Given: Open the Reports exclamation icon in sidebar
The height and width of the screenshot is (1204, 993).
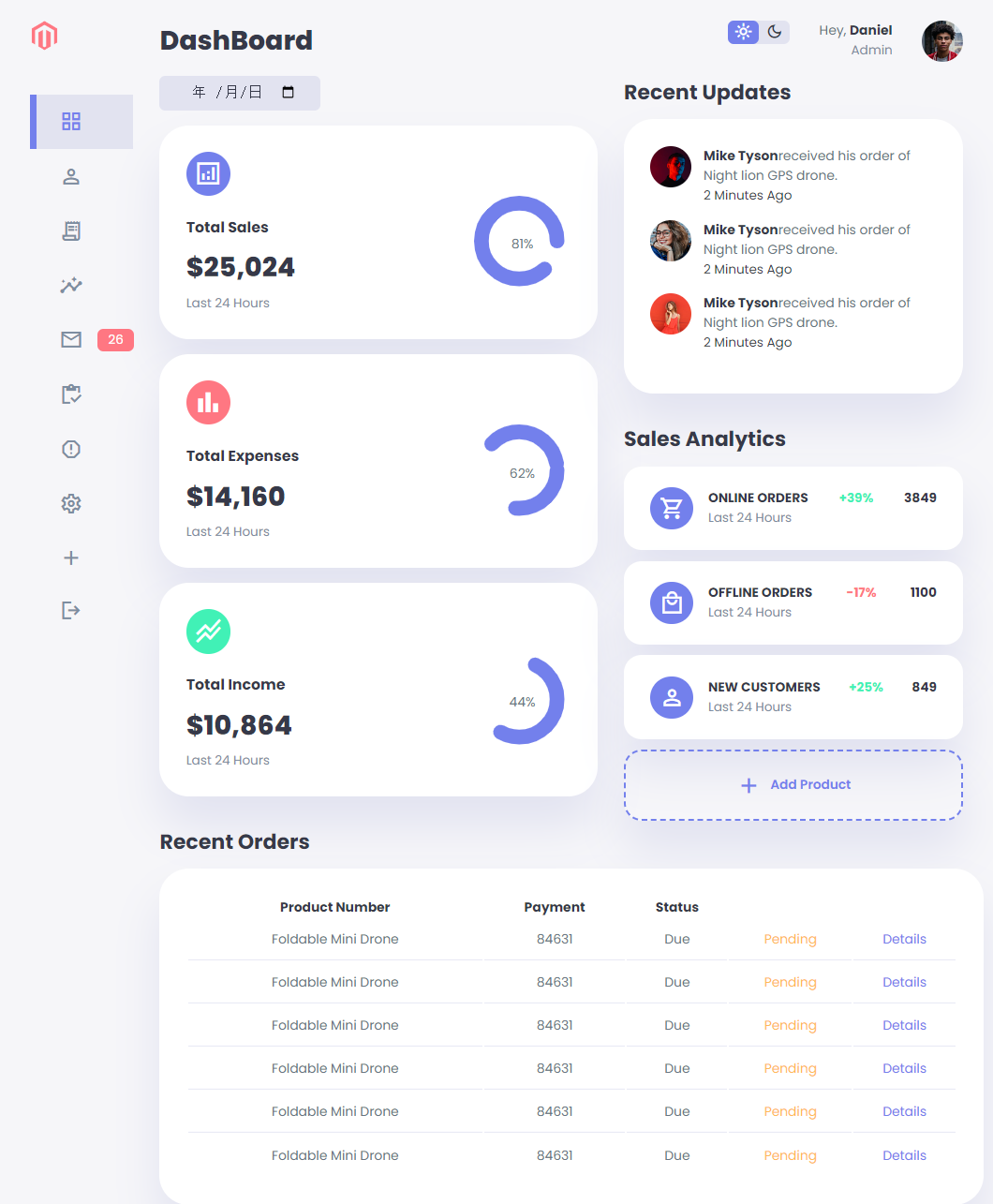Looking at the screenshot, I should point(71,449).
